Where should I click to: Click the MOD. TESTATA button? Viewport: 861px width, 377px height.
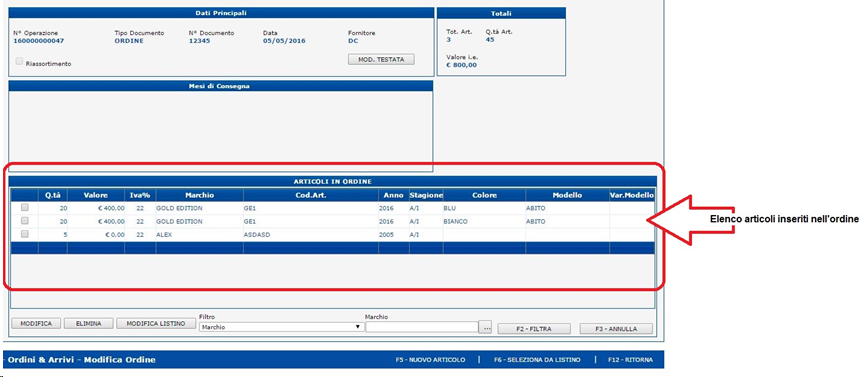[381, 59]
